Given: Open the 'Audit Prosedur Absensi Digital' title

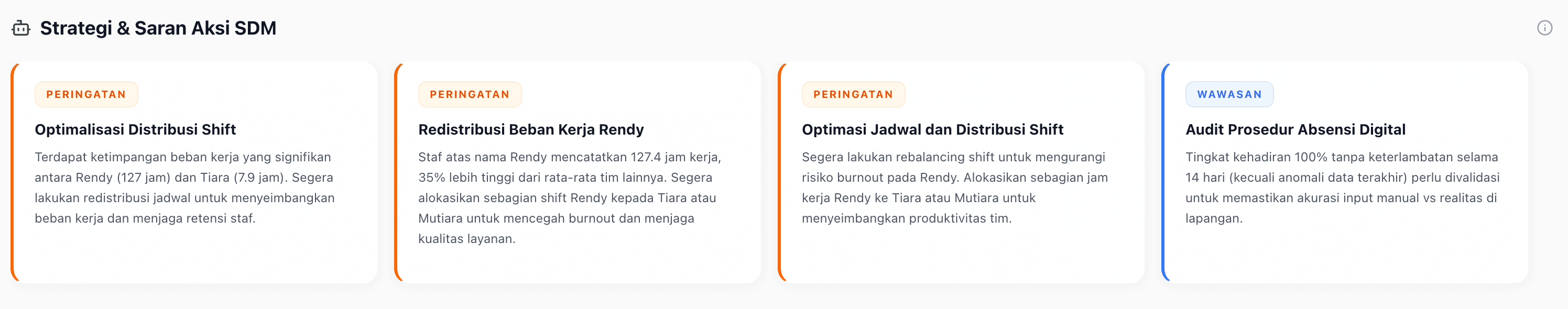Looking at the screenshot, I should [1295, 129].
